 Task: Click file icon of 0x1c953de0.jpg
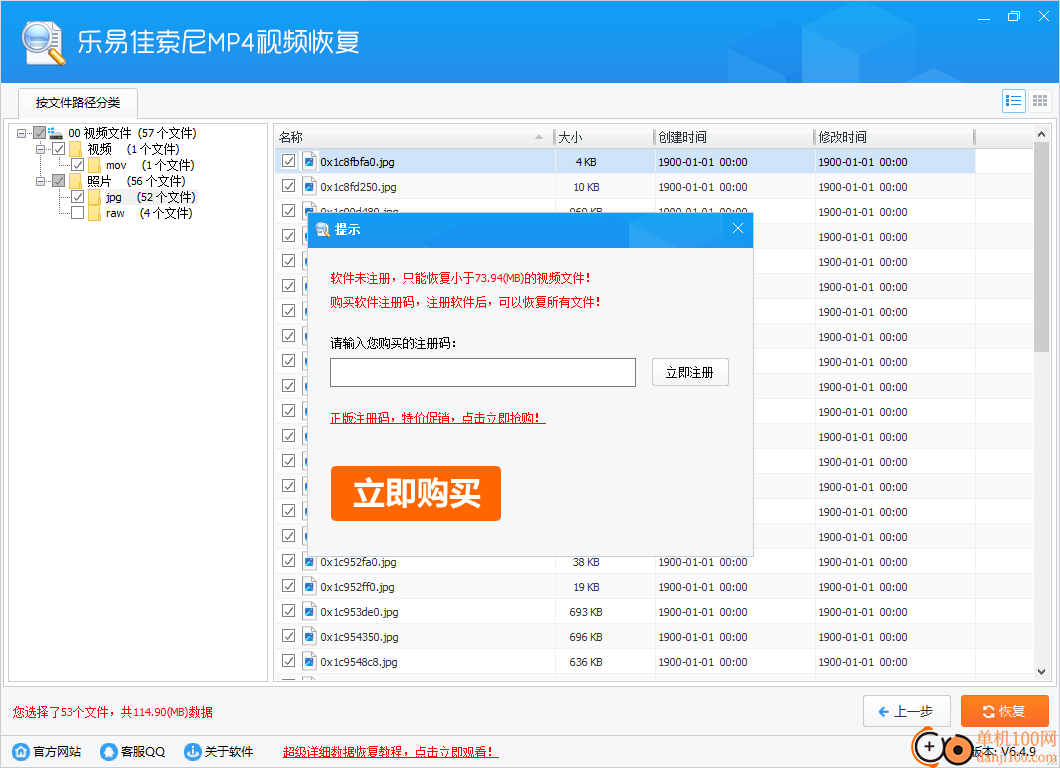tap(309, 612)
